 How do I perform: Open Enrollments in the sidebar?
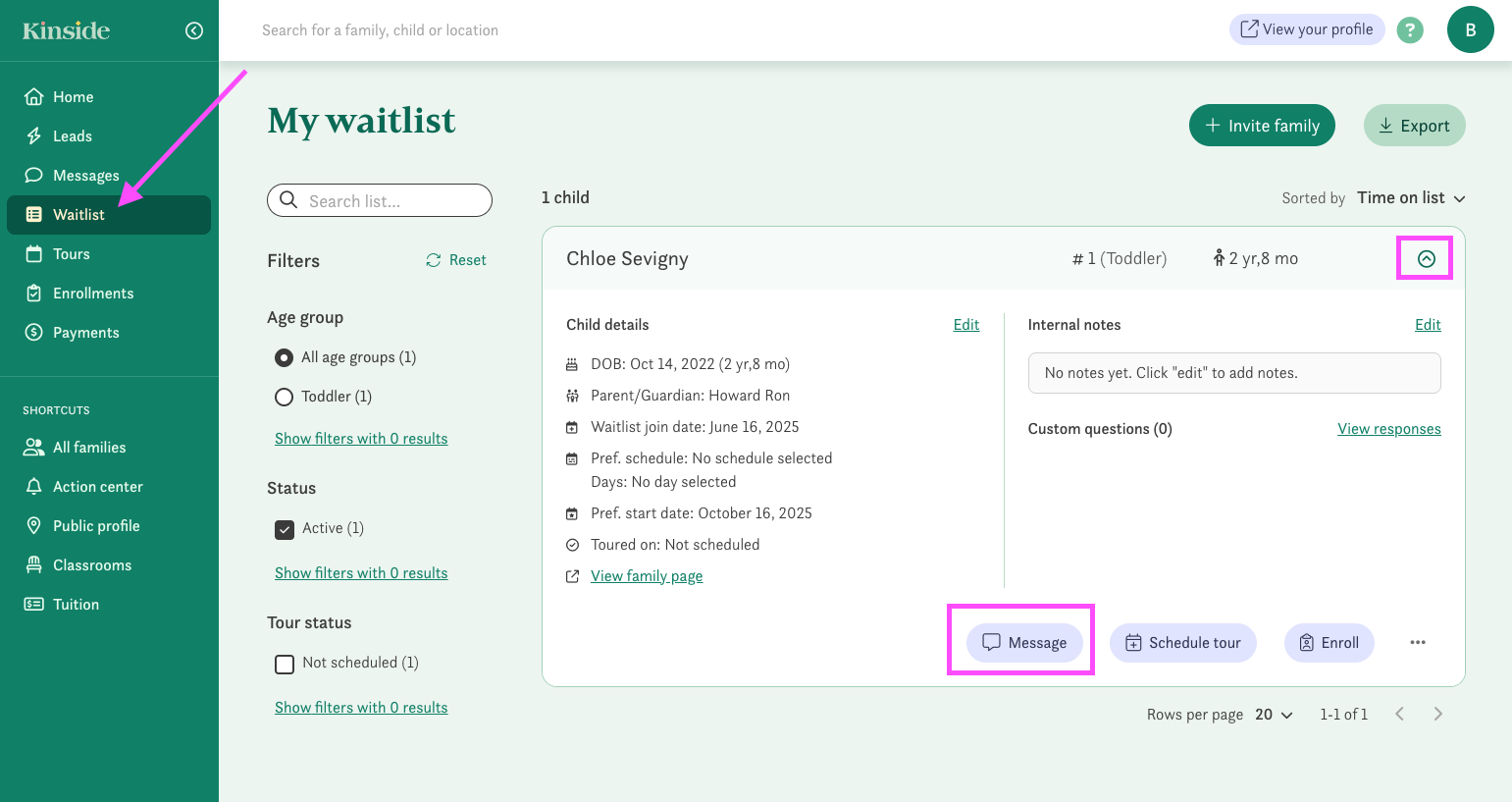coord(92,294)
